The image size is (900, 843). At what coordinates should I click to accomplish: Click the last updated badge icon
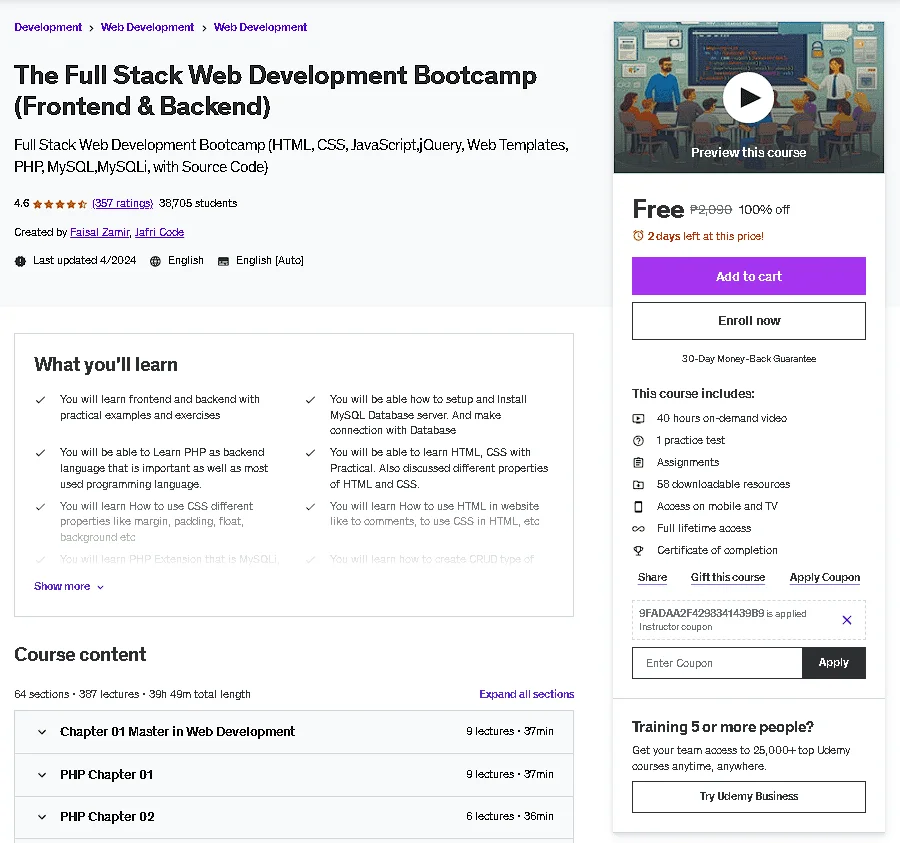[x=20, y=261]
